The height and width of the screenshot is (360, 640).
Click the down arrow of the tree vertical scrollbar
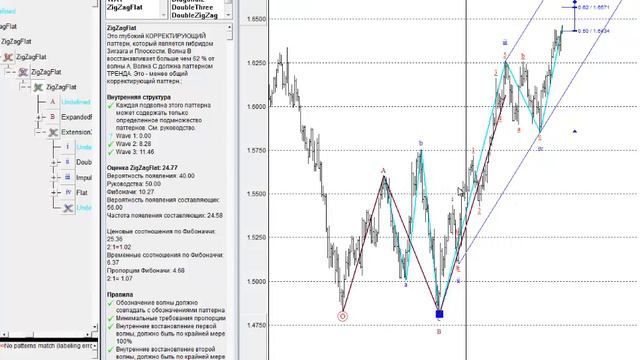95,327
